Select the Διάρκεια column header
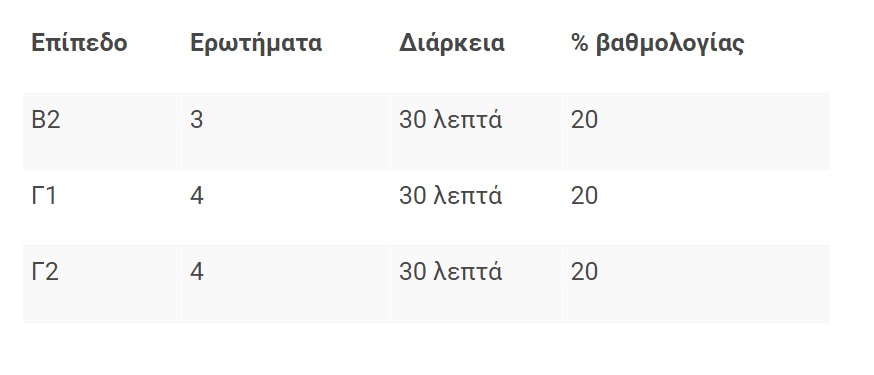The image size is (874, 375). (452, 42)
